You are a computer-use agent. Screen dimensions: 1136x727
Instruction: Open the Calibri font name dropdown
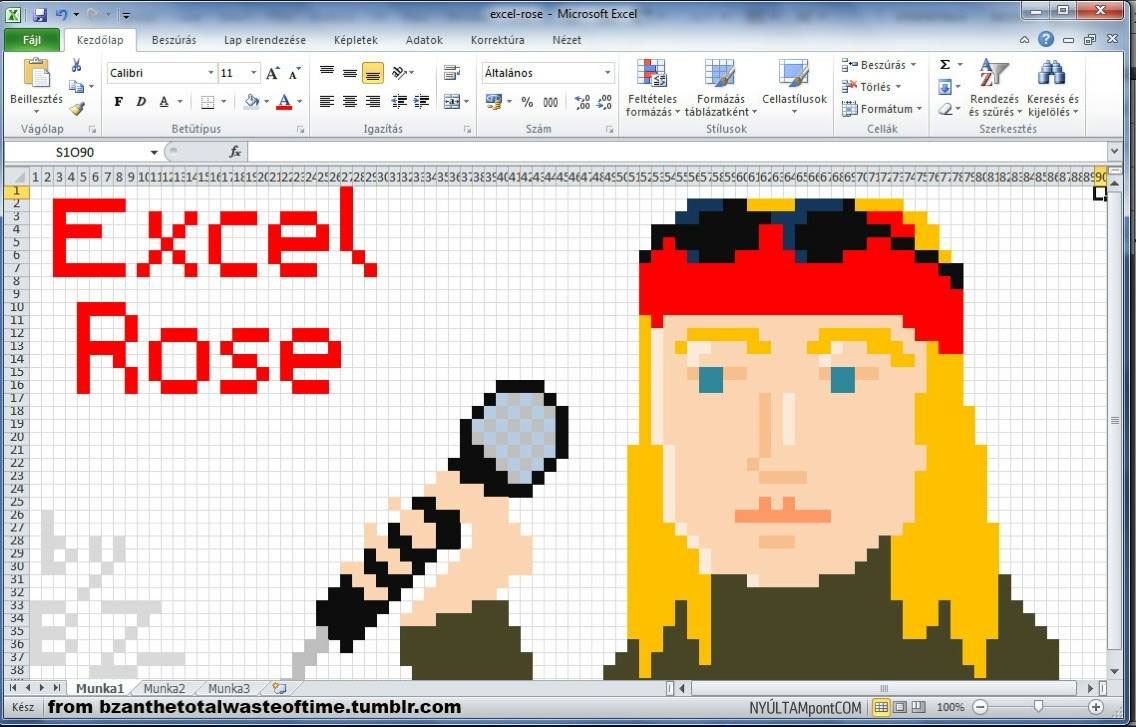tap(211, 72)
